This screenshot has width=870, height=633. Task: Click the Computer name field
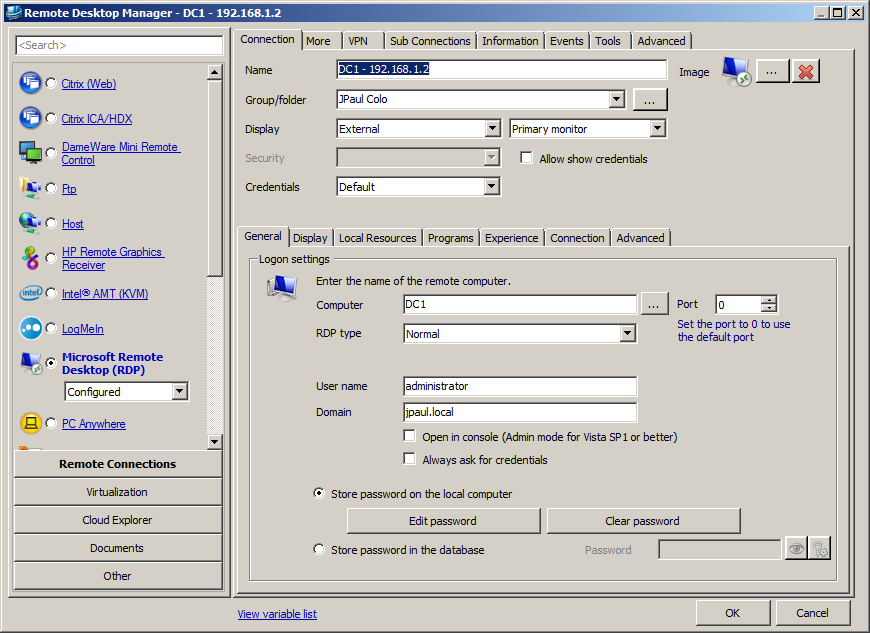[520, 304]
